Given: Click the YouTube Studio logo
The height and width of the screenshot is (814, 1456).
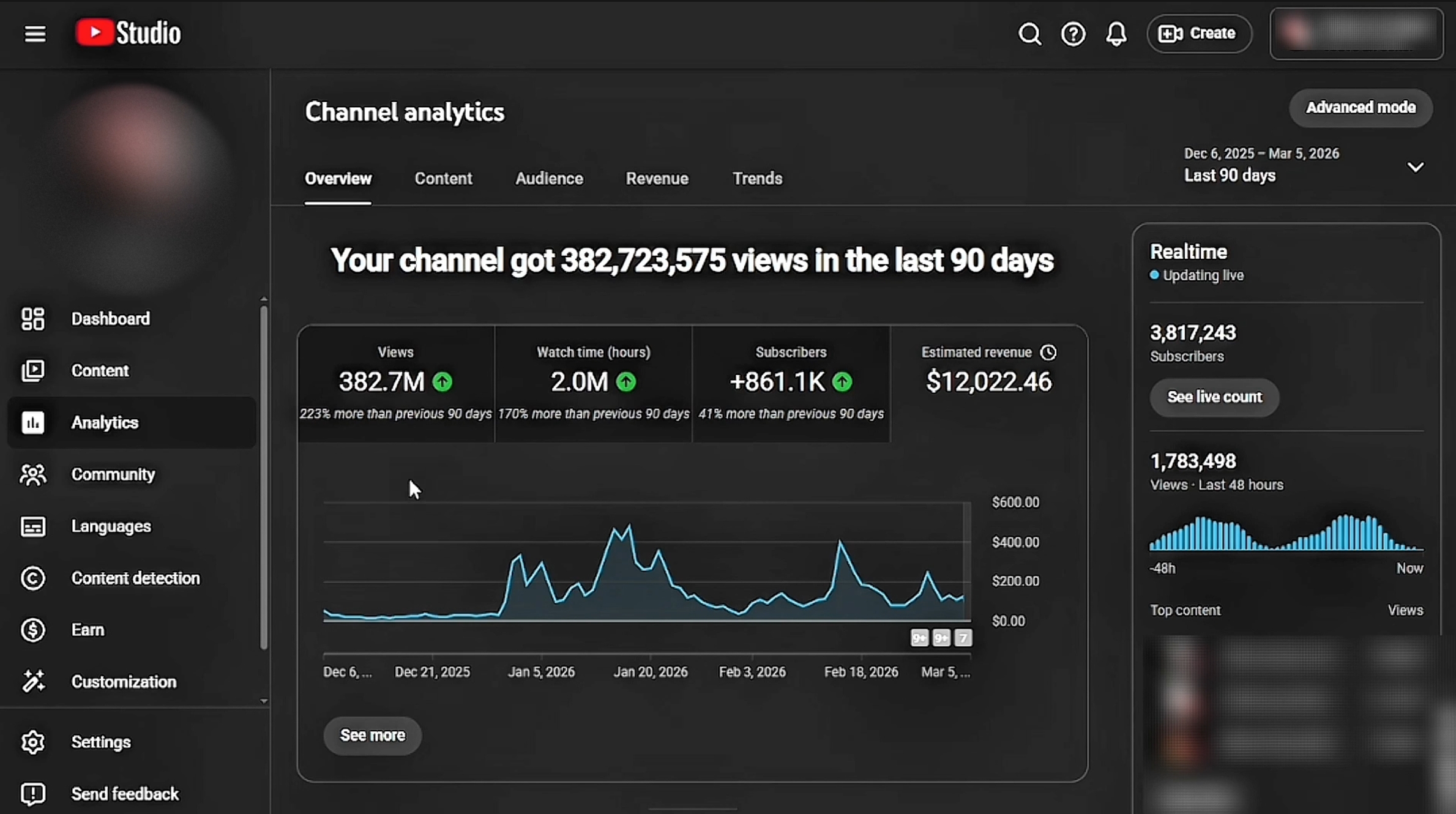Looking at the screenshot, I should [x=128, y=33].
